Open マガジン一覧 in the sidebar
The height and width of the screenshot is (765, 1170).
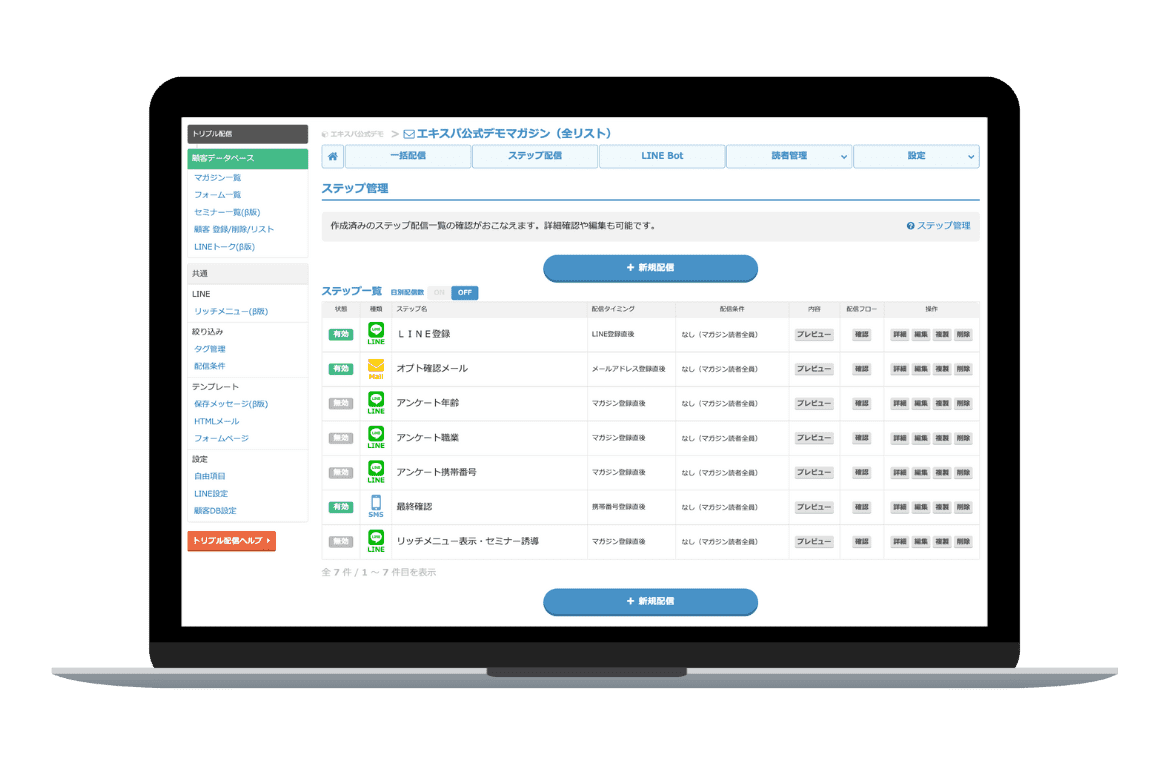click(218, 178)
